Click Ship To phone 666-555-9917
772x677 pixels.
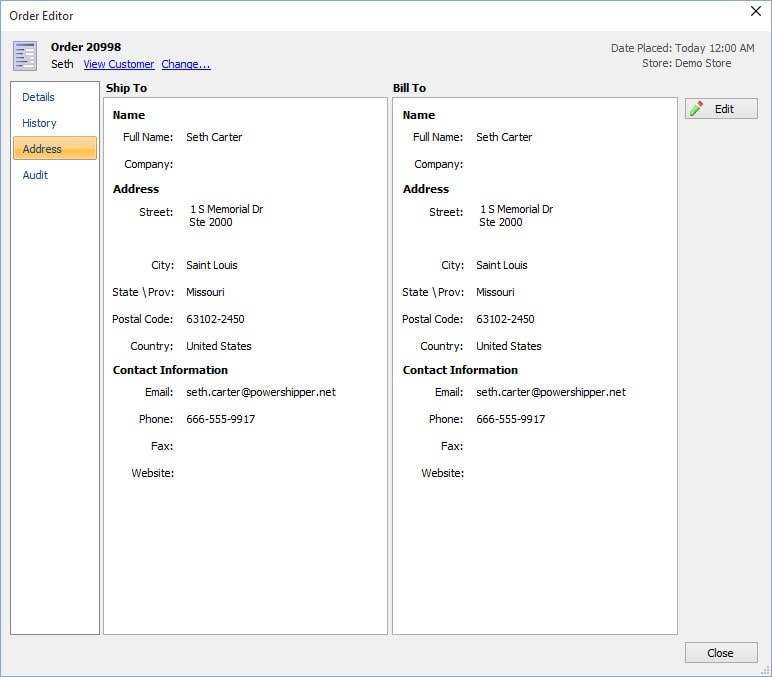coord(221,419)
